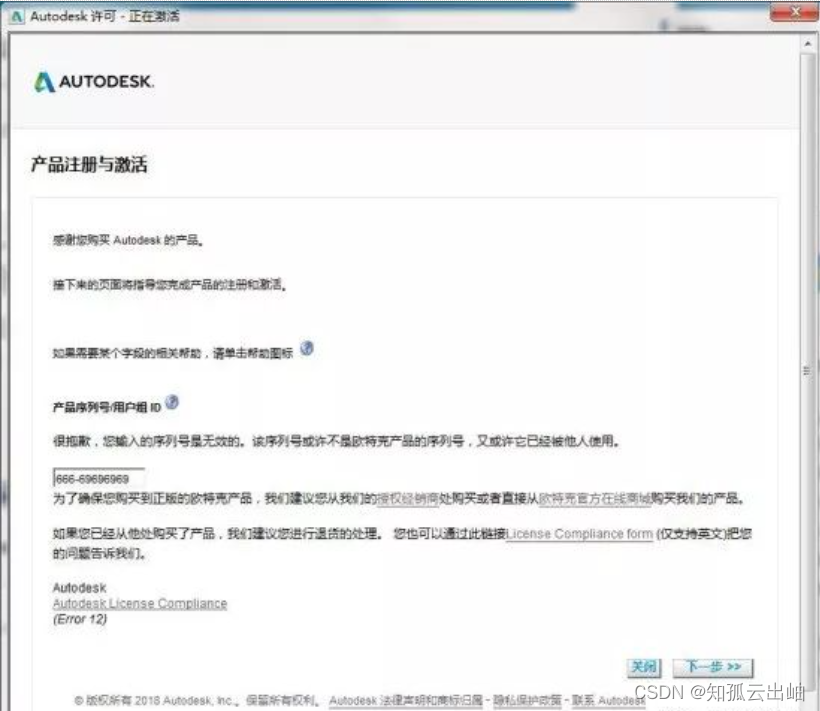Click the scroll-up arrow of the scrollbar

click(x=808, y=44)
